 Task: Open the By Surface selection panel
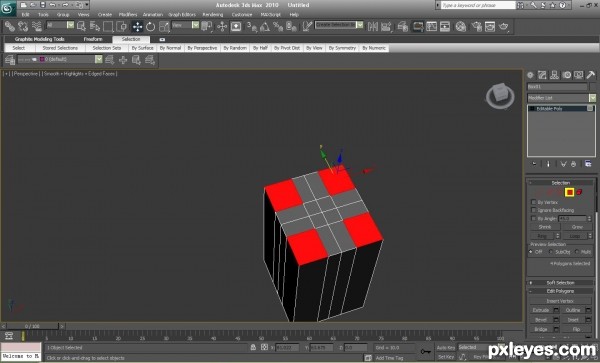tap(142, 48)
